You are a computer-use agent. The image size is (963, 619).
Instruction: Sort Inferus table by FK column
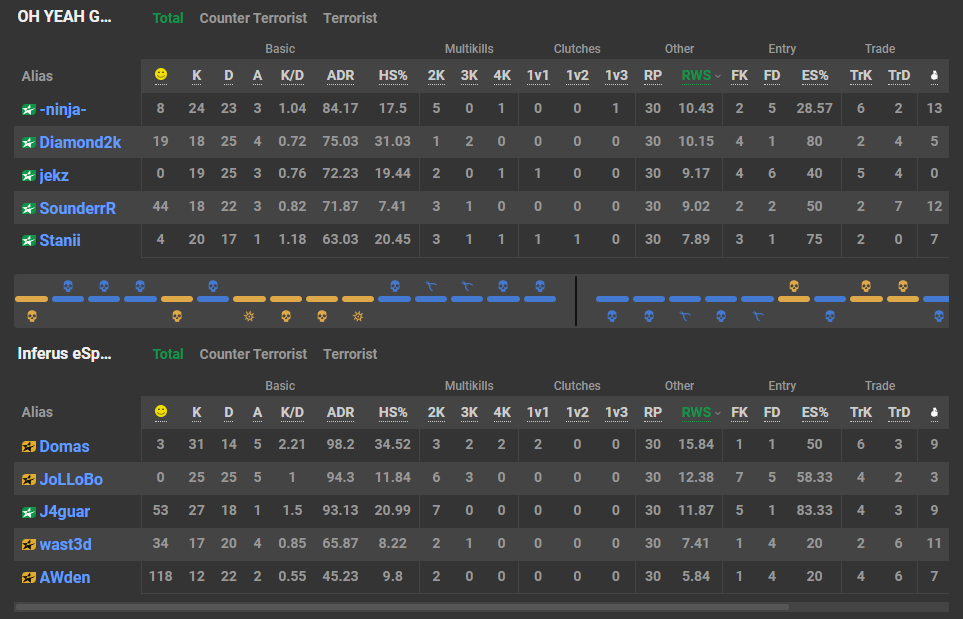(x=739, y=412)
